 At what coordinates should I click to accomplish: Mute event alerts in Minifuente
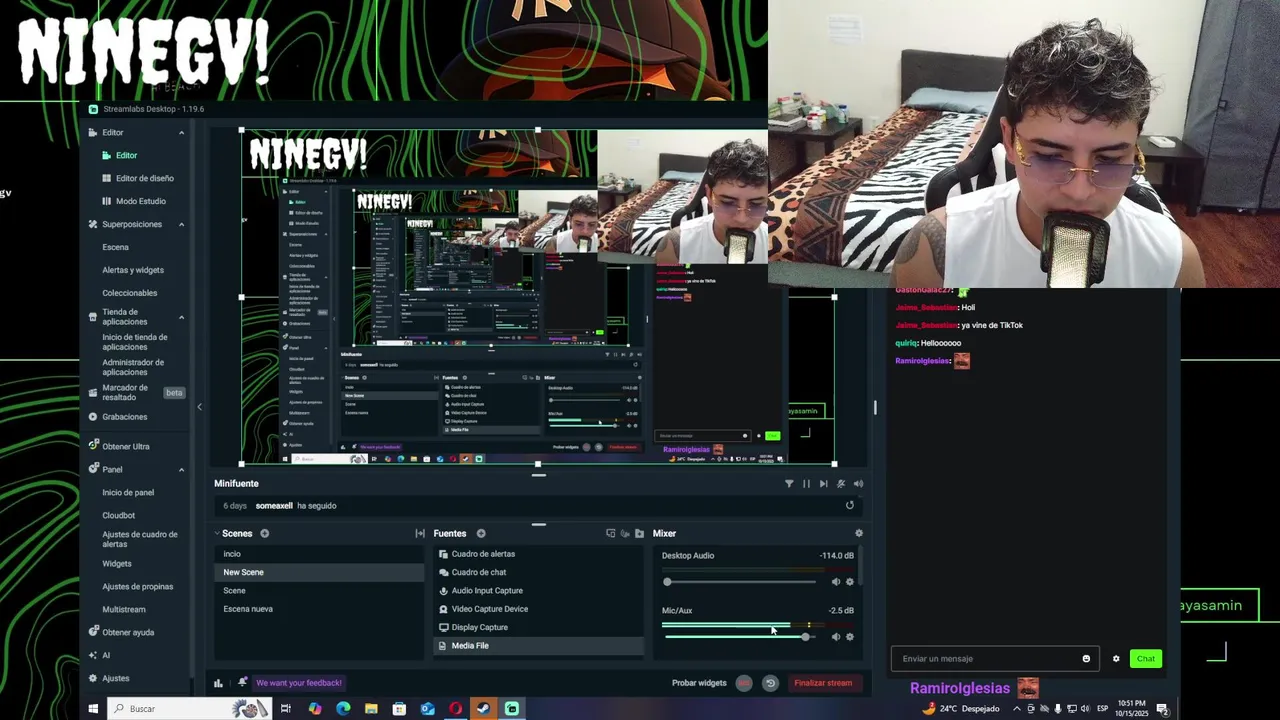(841, 483)
